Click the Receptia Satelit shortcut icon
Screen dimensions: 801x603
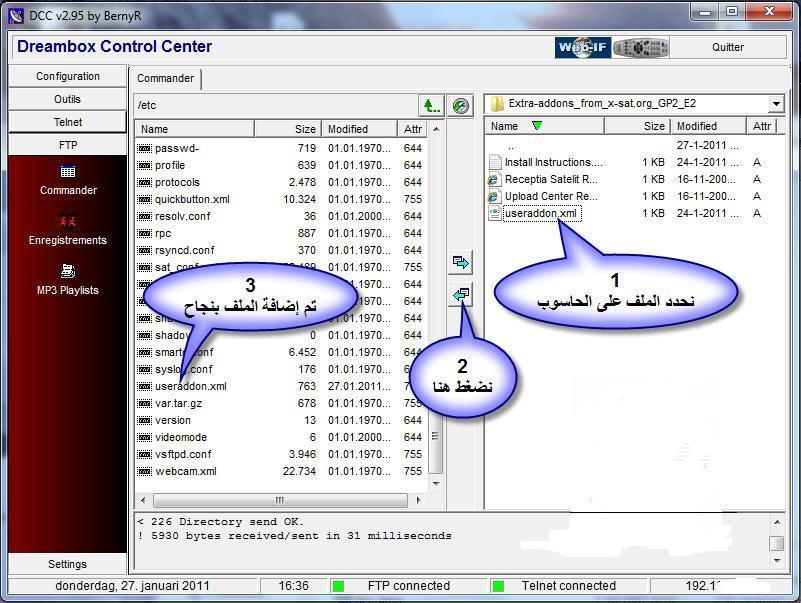(x=494, y=179)
